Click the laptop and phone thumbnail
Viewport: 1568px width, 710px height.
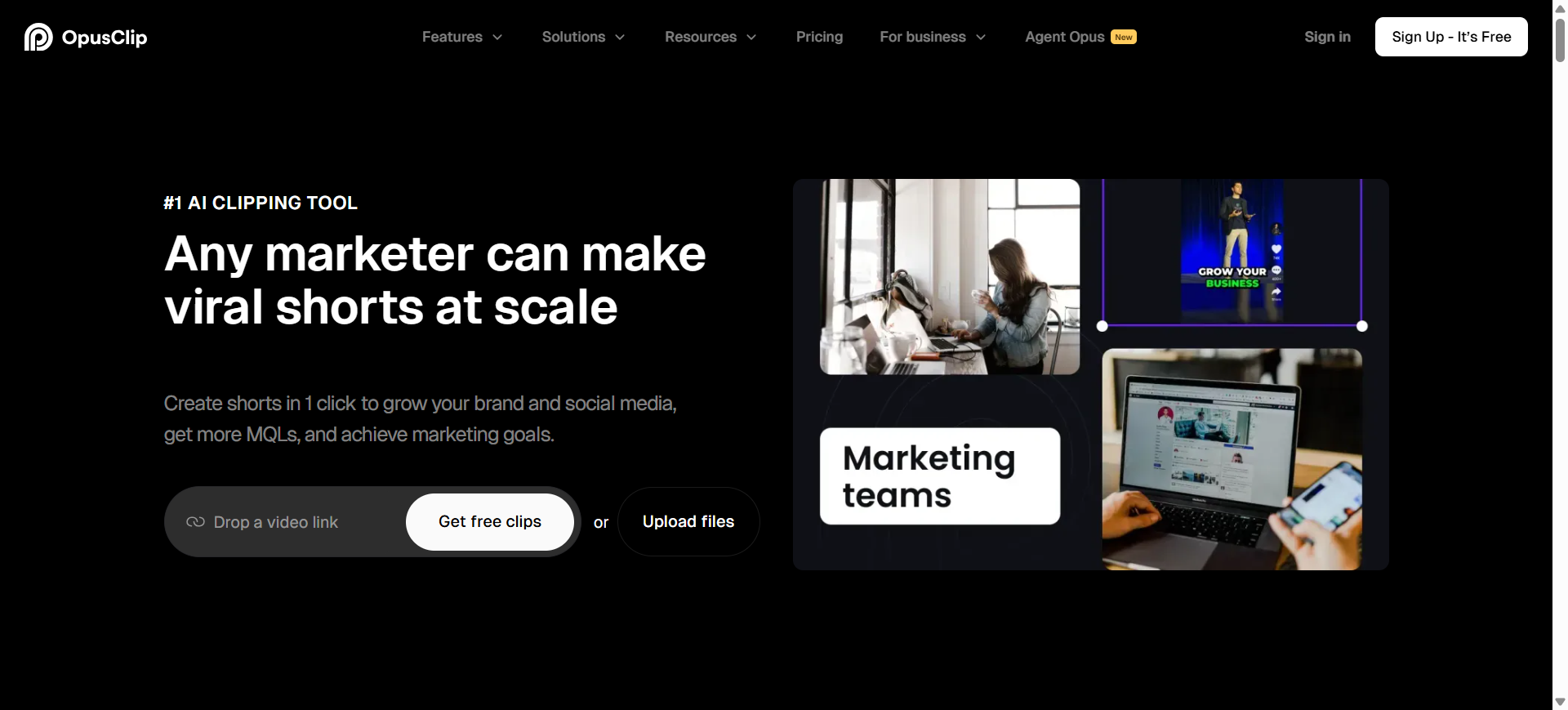(1232, 459)
